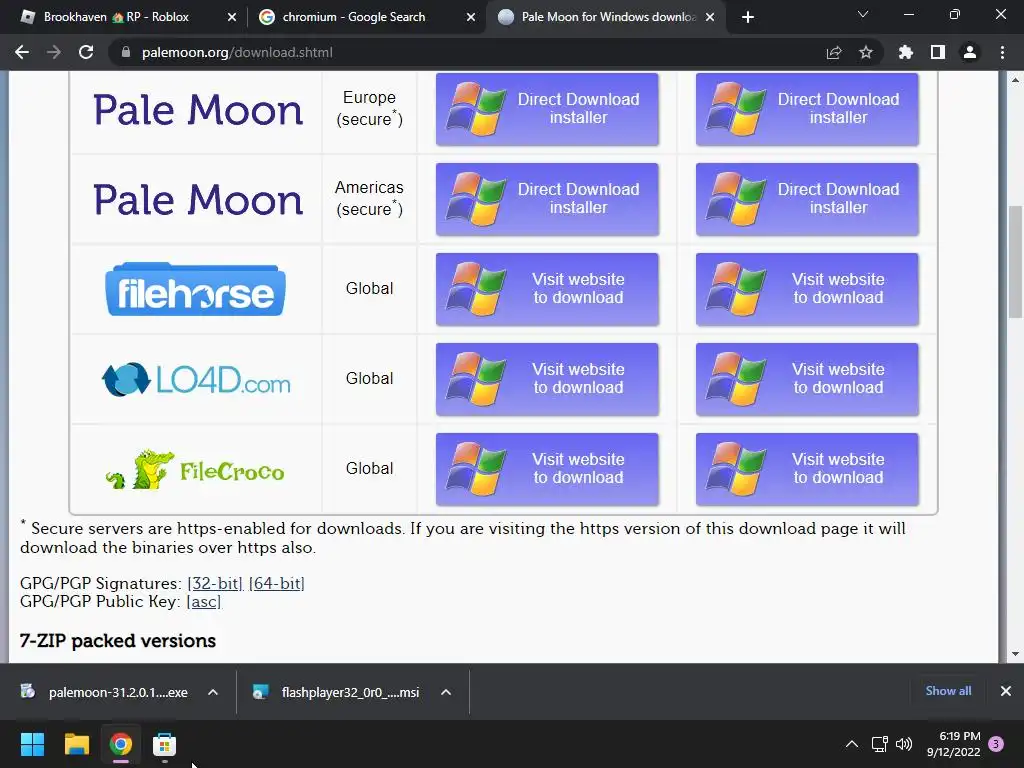
Task: Open the clock showing 6:19 PM
Action: tap(953, 744)
